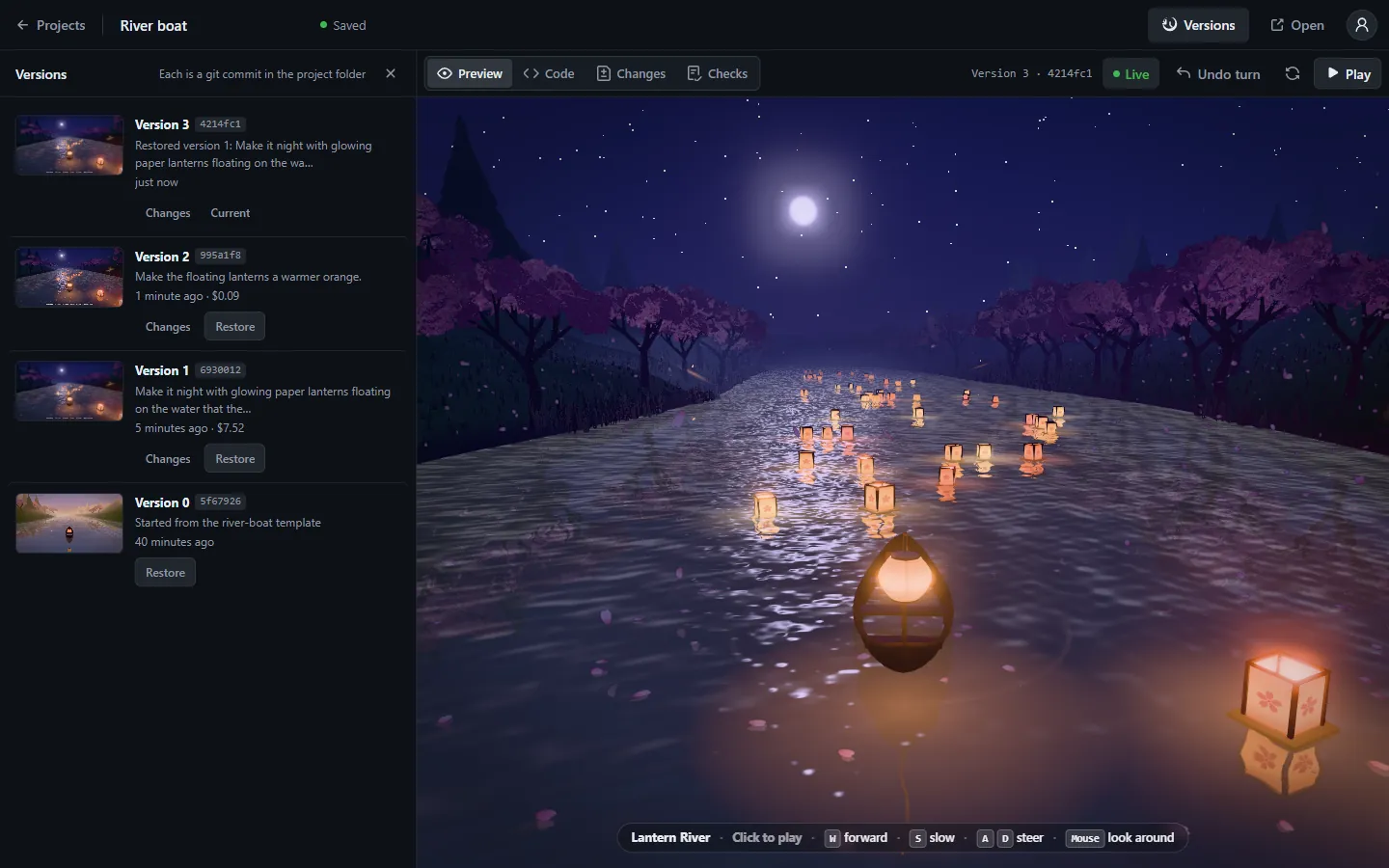Click the W forward key hint
Screen dimensions: 1389x868
(856, 837)
